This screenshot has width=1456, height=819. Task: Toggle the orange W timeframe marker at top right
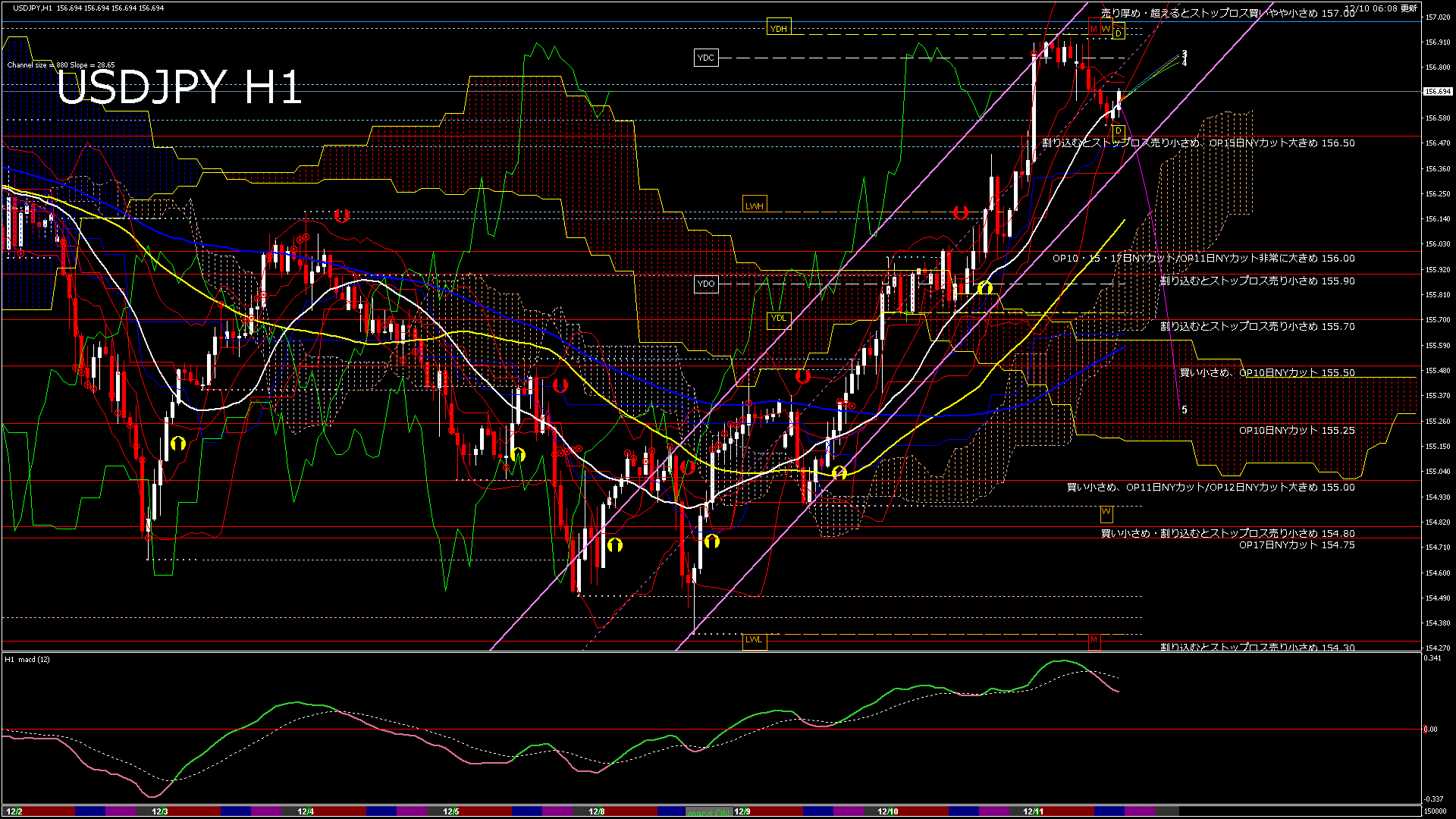coord(1106,29)
